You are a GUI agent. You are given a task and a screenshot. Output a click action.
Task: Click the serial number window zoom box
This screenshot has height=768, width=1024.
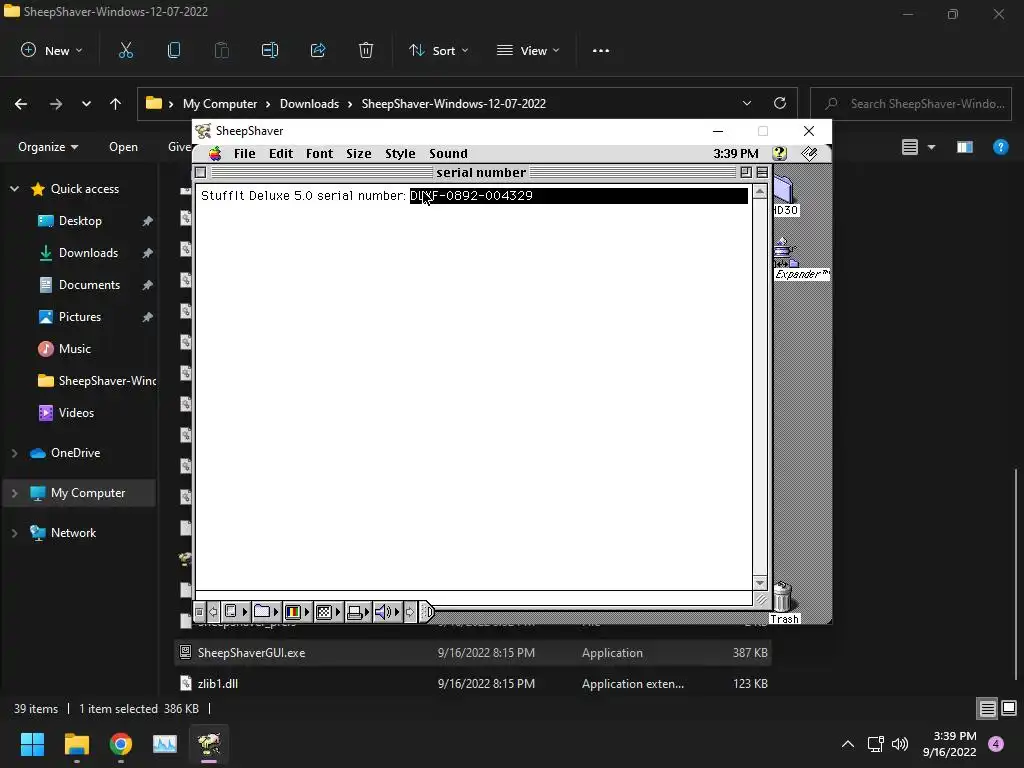(746, 172)
